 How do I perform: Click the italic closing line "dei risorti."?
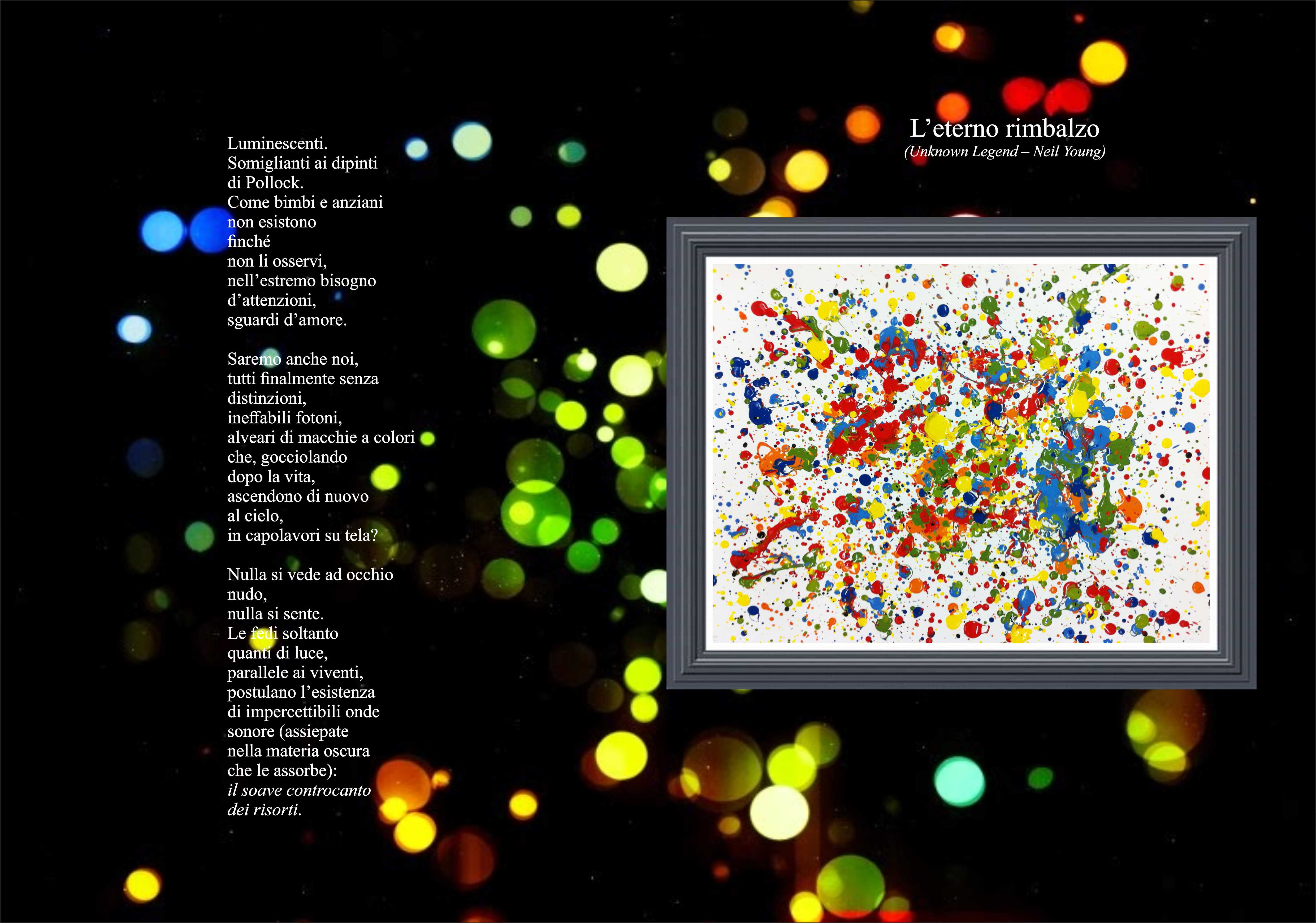point(264,809)
